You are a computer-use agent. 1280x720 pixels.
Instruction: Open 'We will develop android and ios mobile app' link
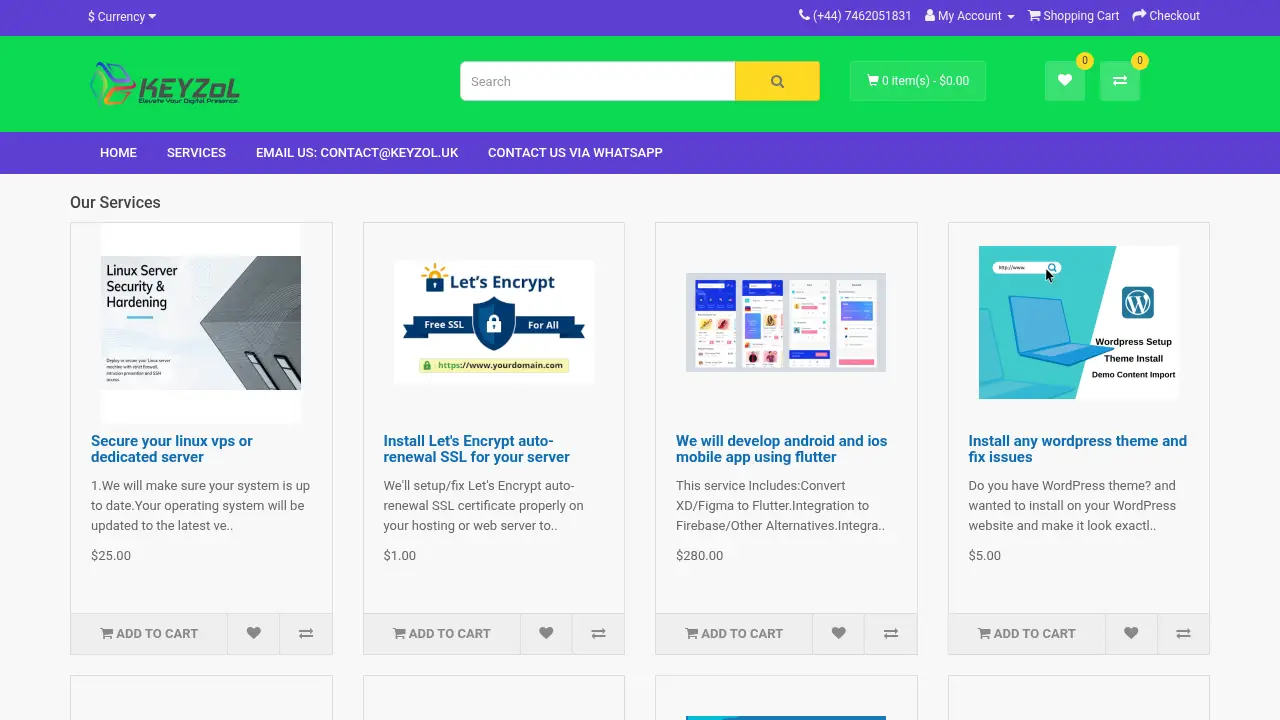(781, 449)
